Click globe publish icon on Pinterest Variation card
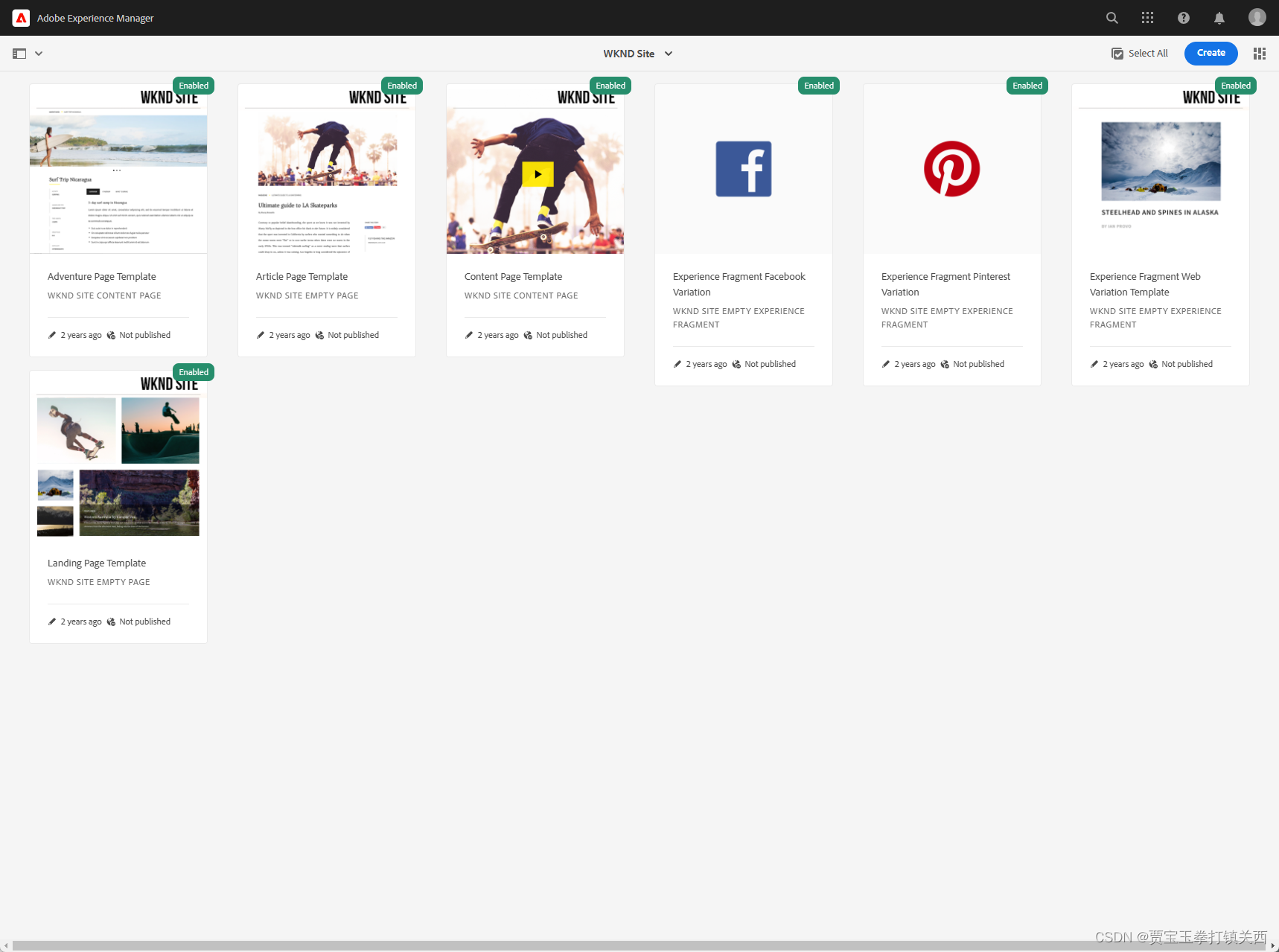Viewport: 1279px width, 952px height. [x=945, y=364]
